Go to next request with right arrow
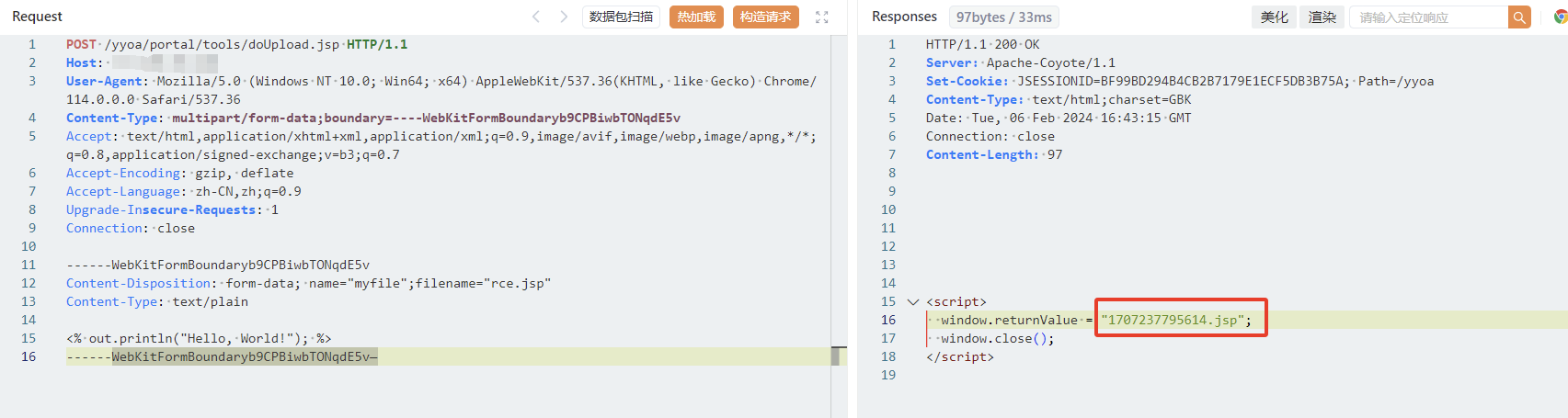Image resolution: width=1568 pixels, height=418 pixels. pyautogui.click(x=564, y=17)
